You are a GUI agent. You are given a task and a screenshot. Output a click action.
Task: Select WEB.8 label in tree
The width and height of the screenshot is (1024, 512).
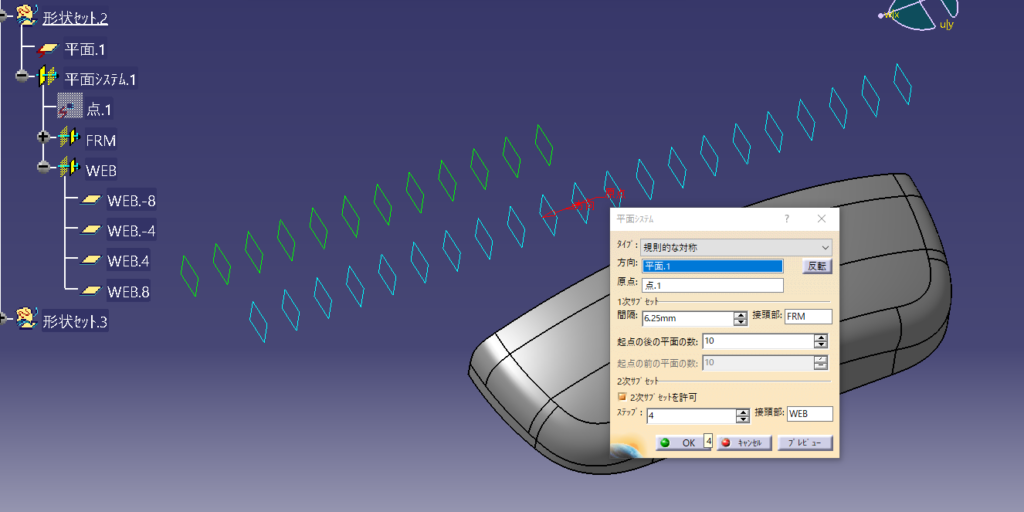click(x=129, y=291)
